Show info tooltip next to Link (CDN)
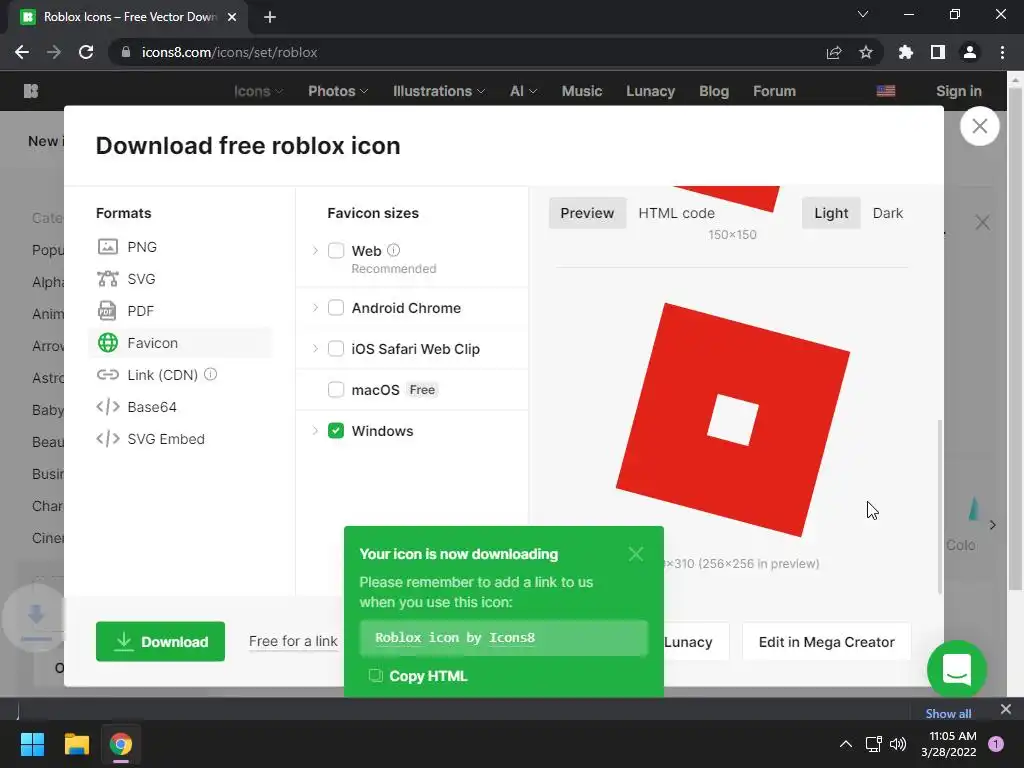Image resolution: width=1024 pixels, height=768 pixels. tap(210, 374)
